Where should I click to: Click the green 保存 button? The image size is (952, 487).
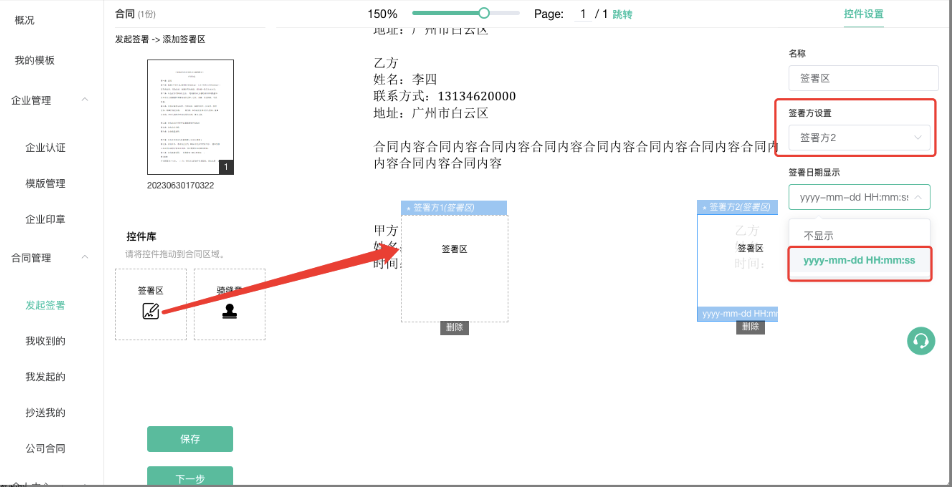pos(190,439)
